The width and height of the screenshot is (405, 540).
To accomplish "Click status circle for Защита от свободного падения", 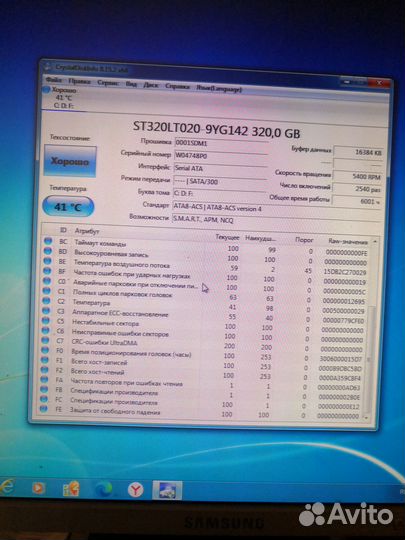I will 43,409.
